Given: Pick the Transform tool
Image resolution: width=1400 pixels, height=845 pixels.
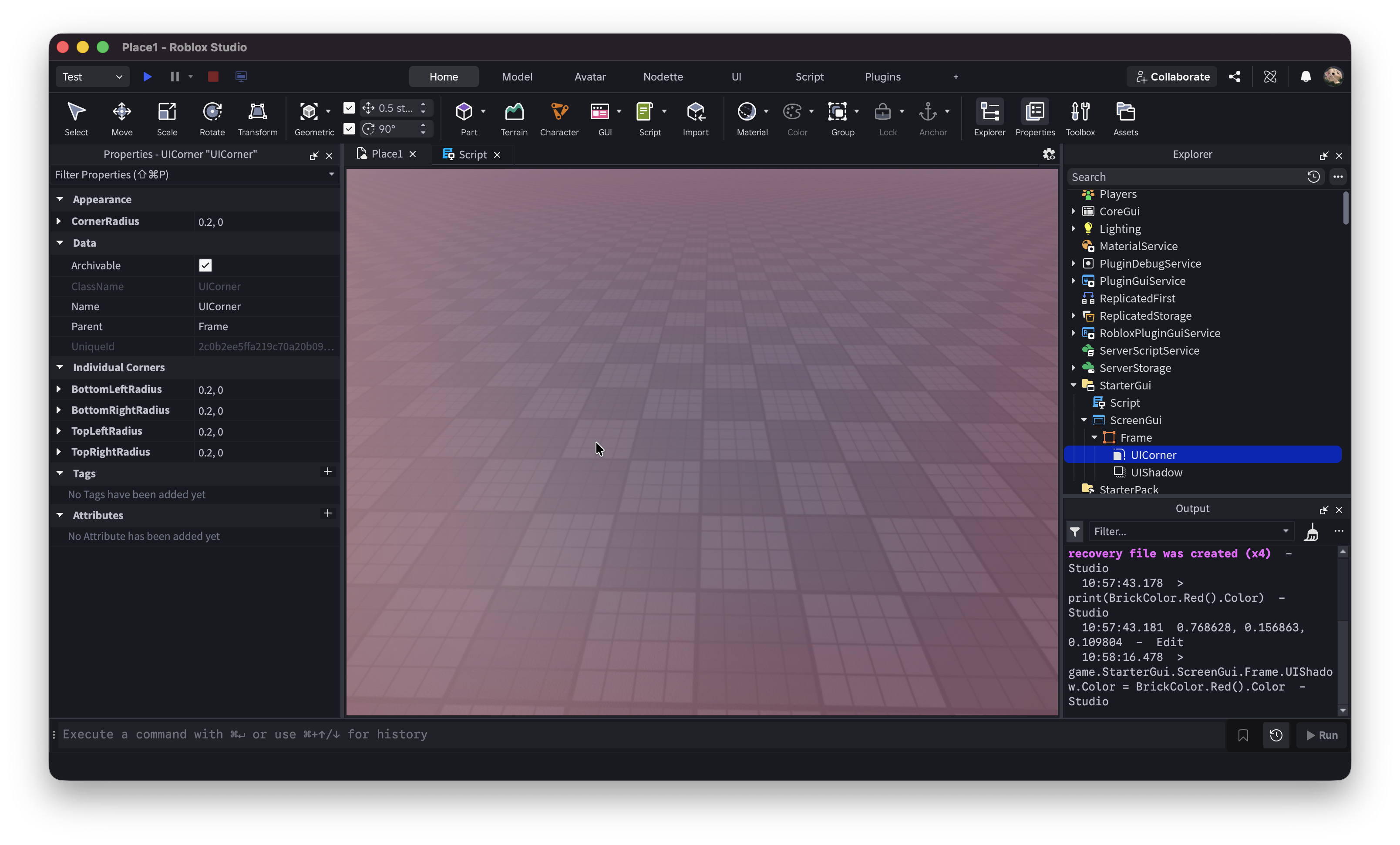Looking at the screenshot, I should tap(257, 119).
